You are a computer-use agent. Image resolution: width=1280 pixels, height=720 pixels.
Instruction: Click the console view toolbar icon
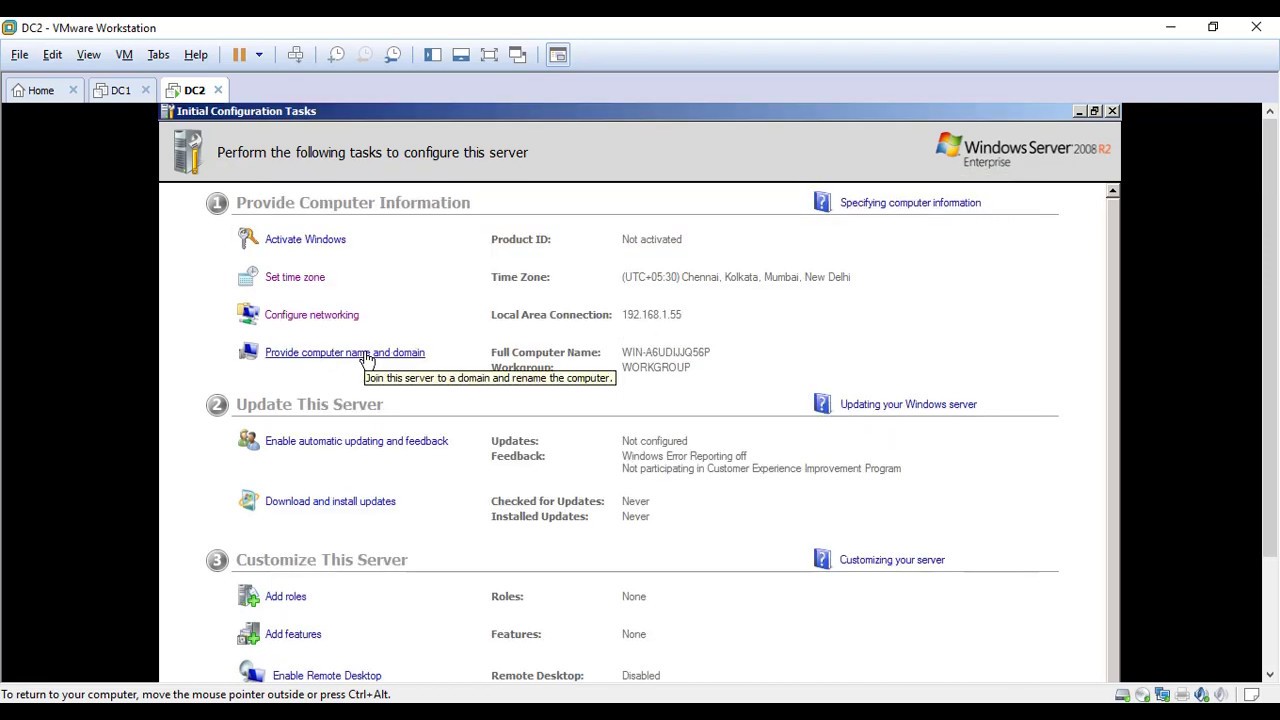(x=558, y=55)
